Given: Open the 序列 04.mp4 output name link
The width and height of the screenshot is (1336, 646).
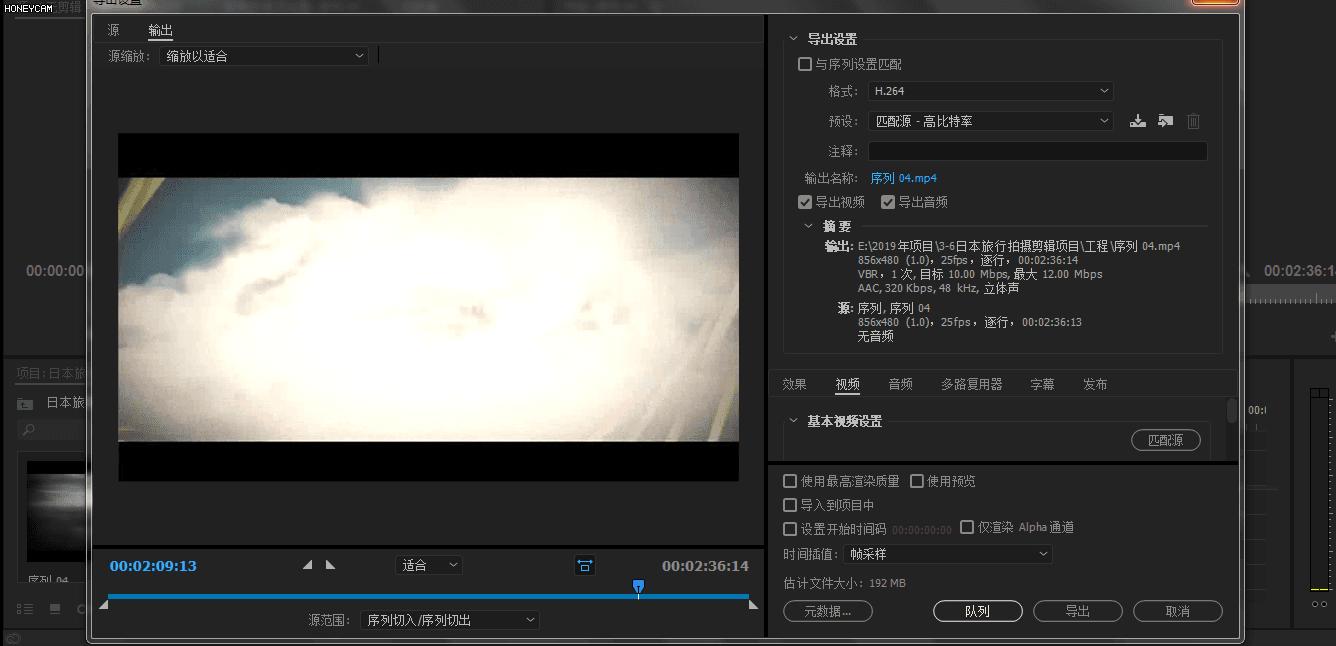Looking at the screenshot, I should (x=904, y=178).
